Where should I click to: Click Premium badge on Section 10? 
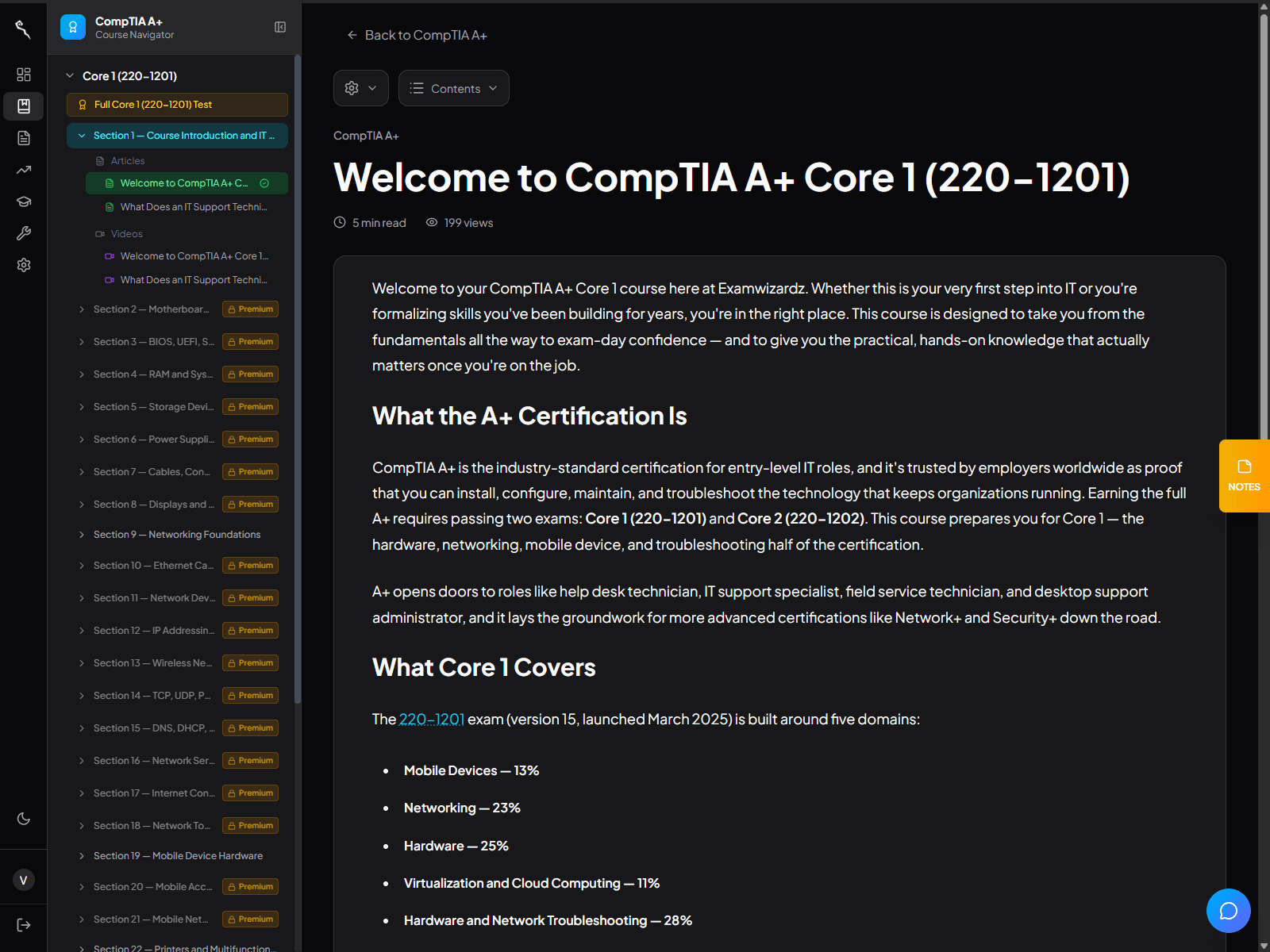pos(250,566)
